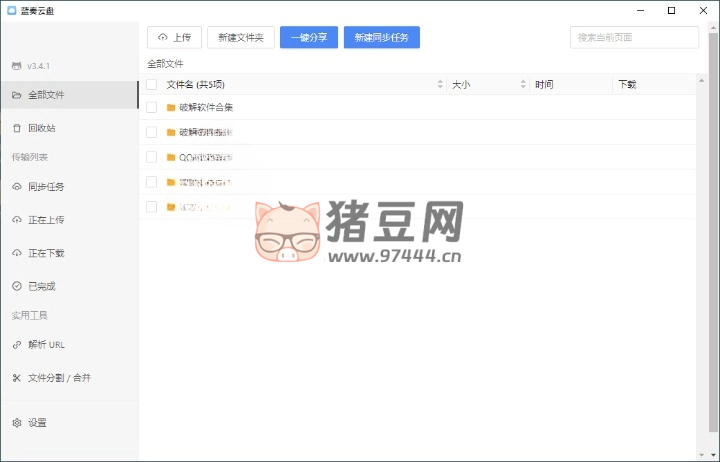Click the 解析 URL link icon
Screen dimensions: 720x462
pos(16,345)
